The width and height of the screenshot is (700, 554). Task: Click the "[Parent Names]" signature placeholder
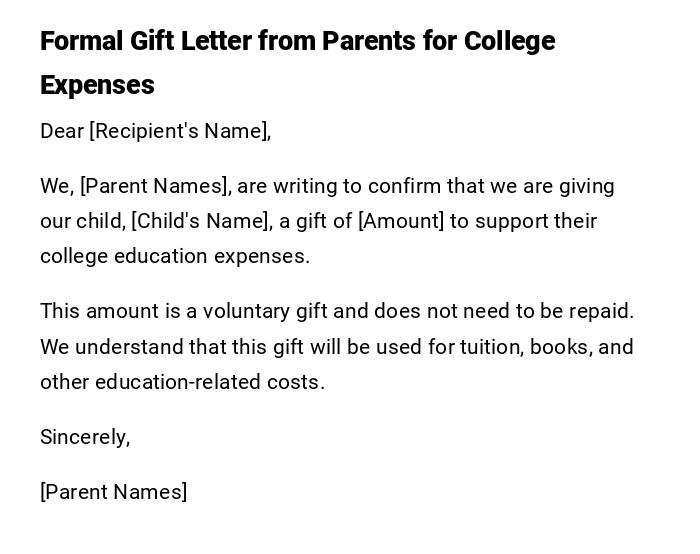point(113,492)
